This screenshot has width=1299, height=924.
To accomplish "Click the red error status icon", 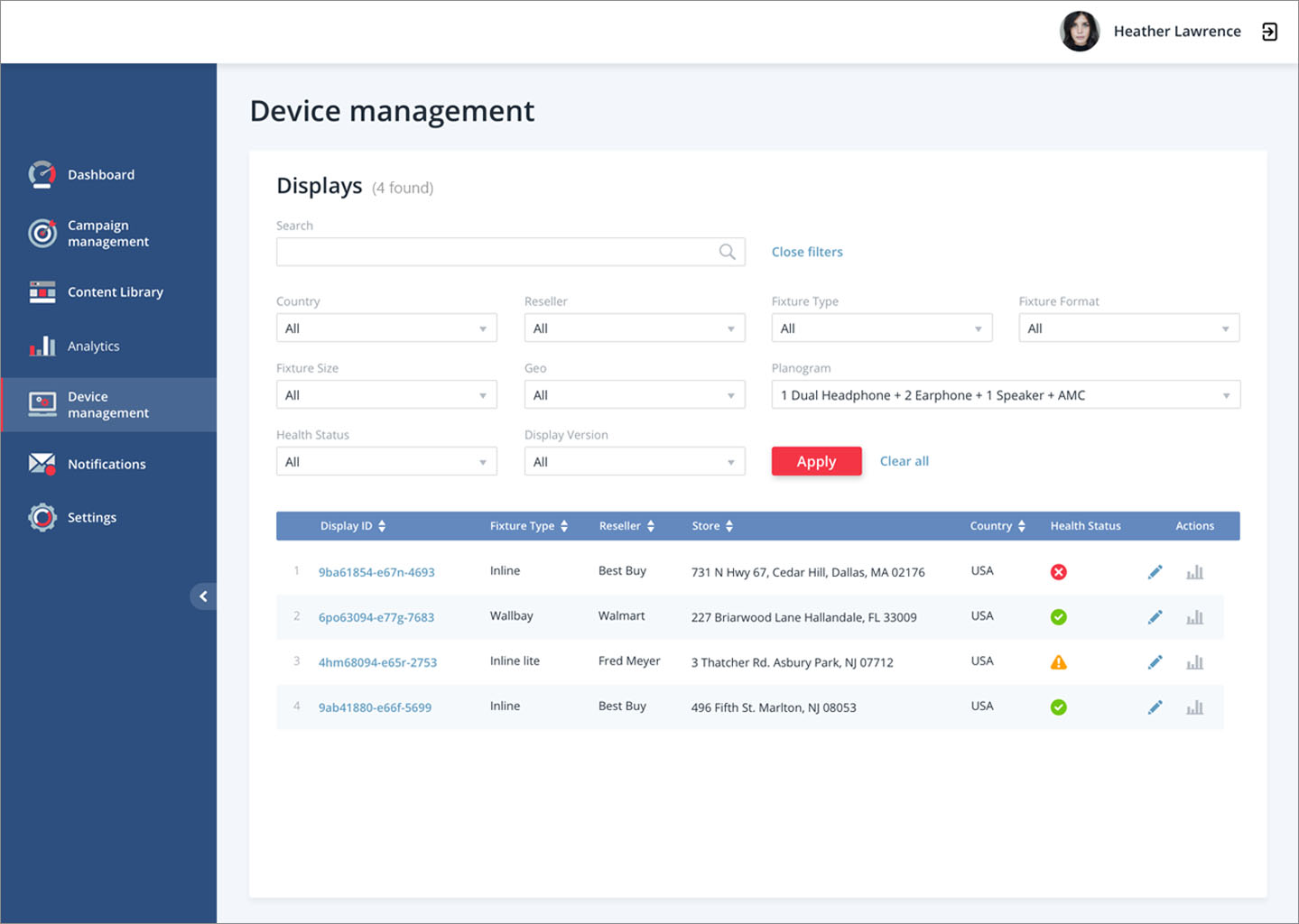I will pyautogui.click(x=1058, y=572).
